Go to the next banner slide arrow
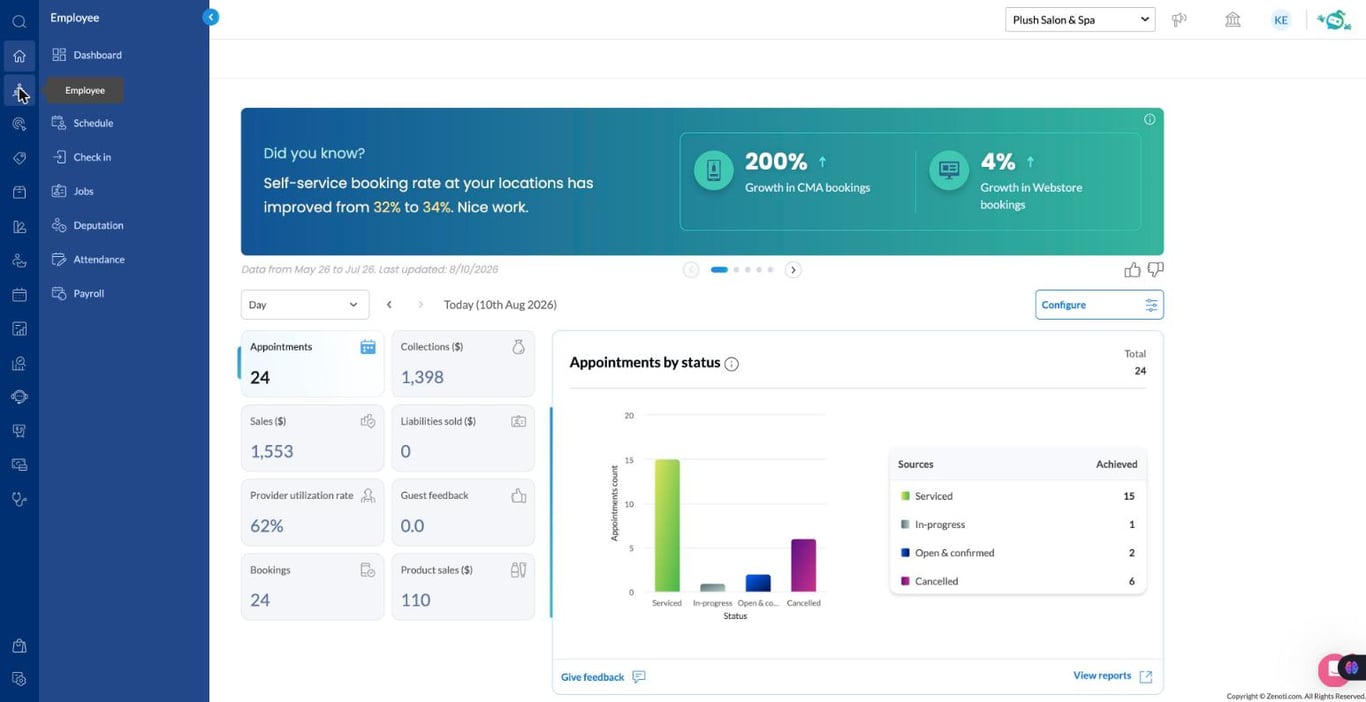The width and height of the screenshot is (1366, 702). coord(793,270)
